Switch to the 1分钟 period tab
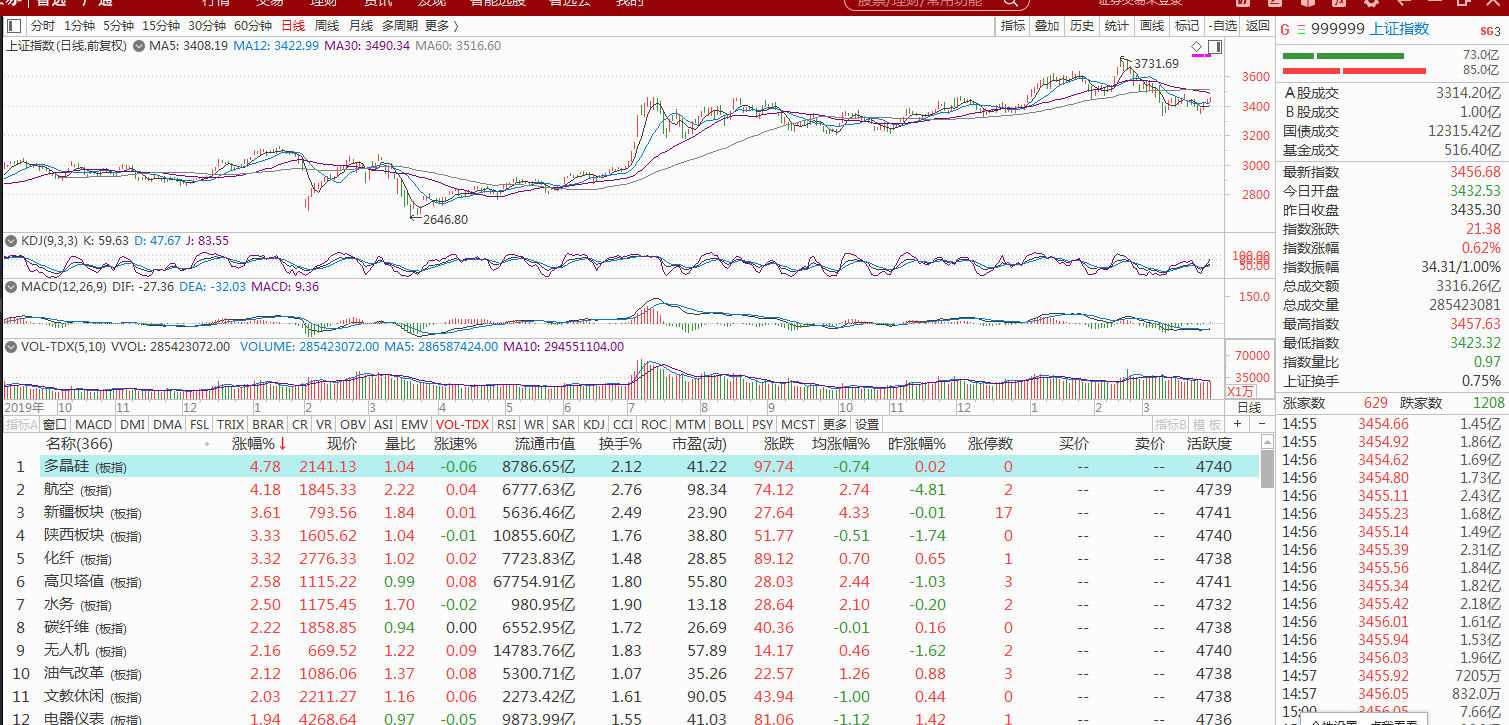Screen dimensions: 1509x725 click(79, 25)
